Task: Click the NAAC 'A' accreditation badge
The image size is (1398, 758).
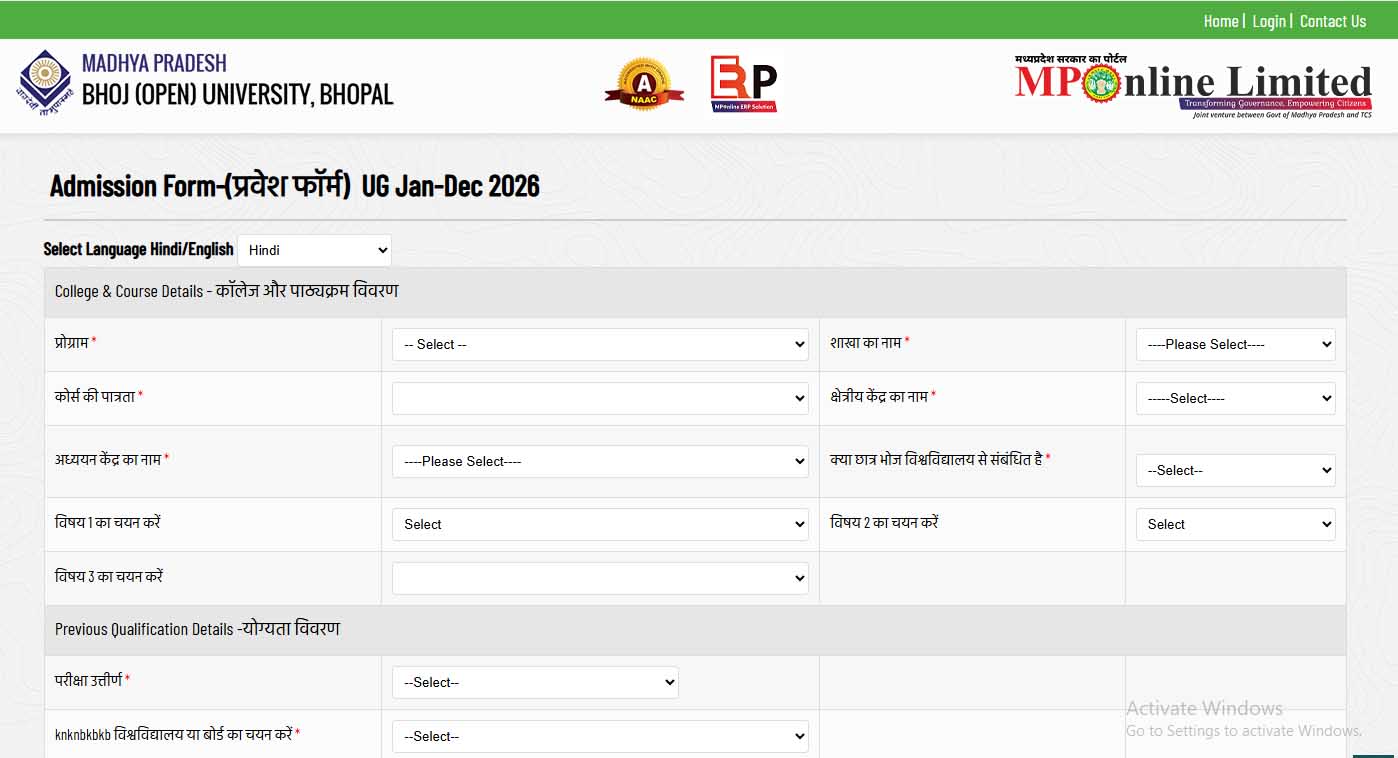Action: pos(644,83)
